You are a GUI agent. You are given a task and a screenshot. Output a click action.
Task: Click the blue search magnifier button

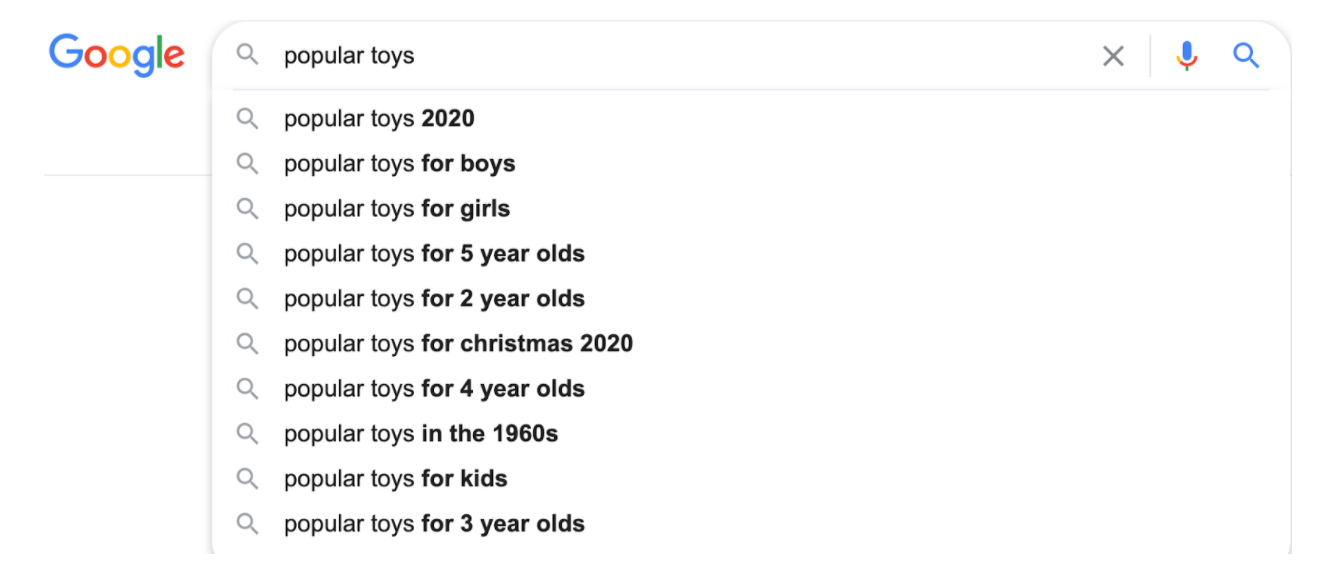pyautogui.click(x=1246, y=55)
